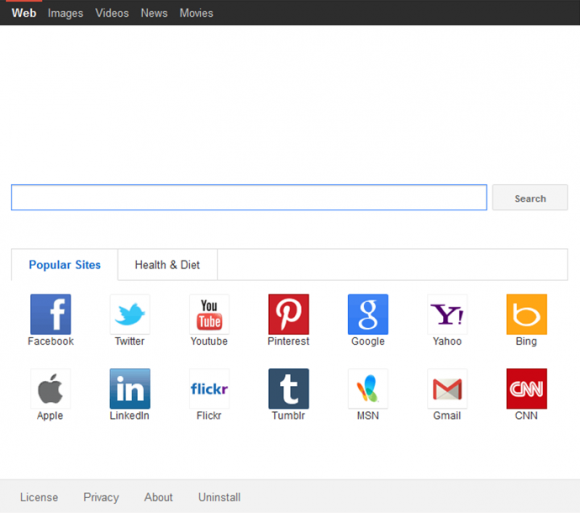Select the Popular Sites tab
This screenshot has height=513, width=580.
coord(65,265)
